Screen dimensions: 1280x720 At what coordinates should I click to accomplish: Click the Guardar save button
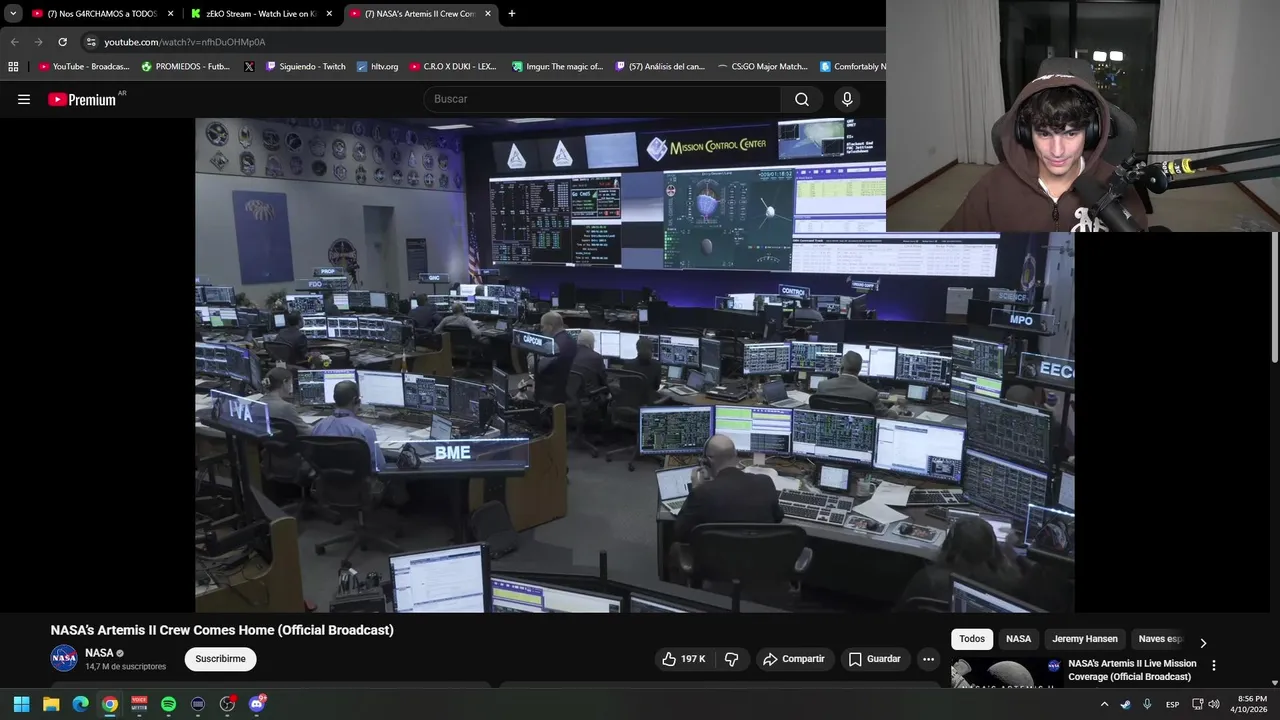[874, 659]
